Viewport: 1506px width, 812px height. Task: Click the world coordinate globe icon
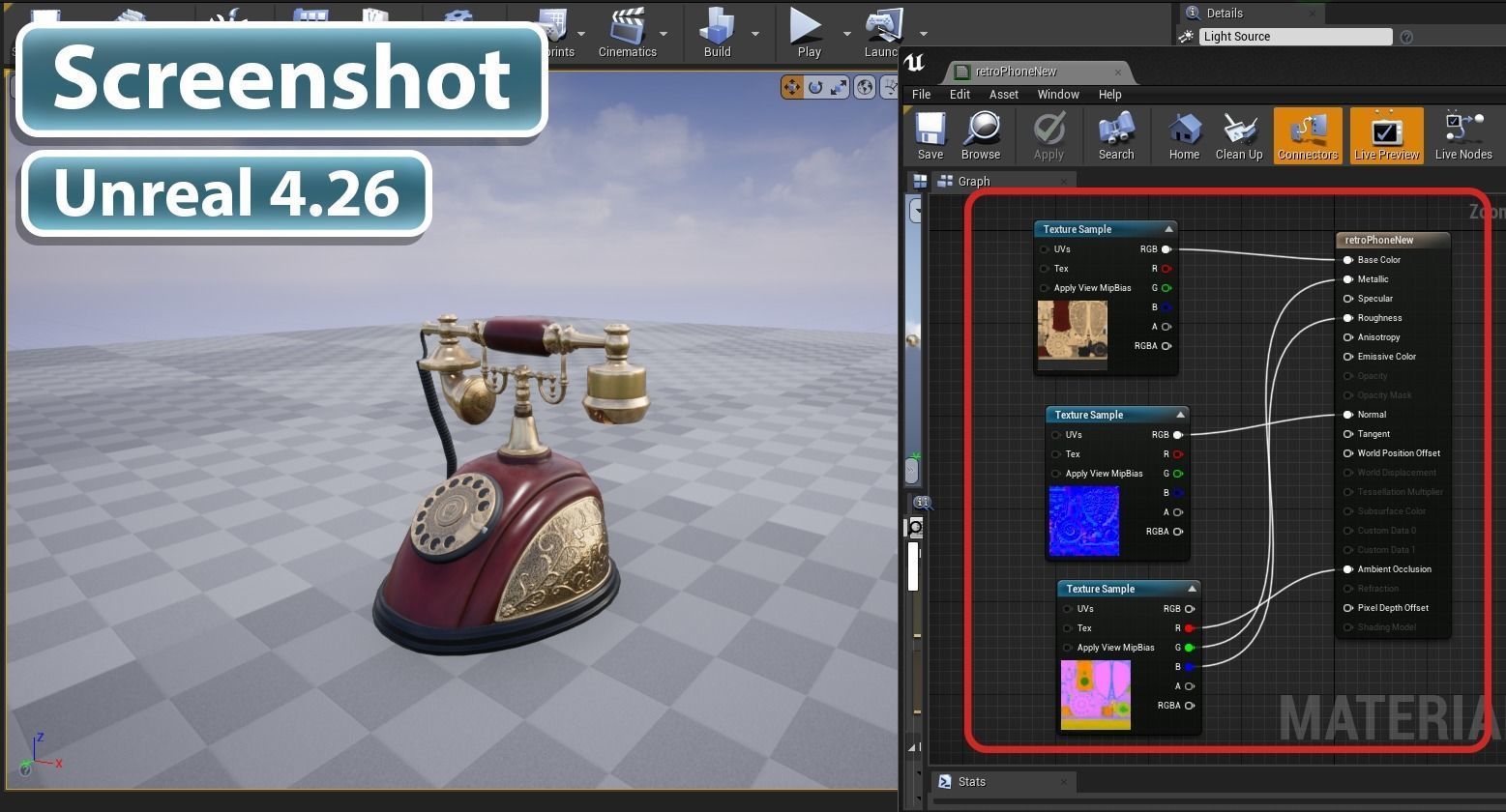click(865, 87)
